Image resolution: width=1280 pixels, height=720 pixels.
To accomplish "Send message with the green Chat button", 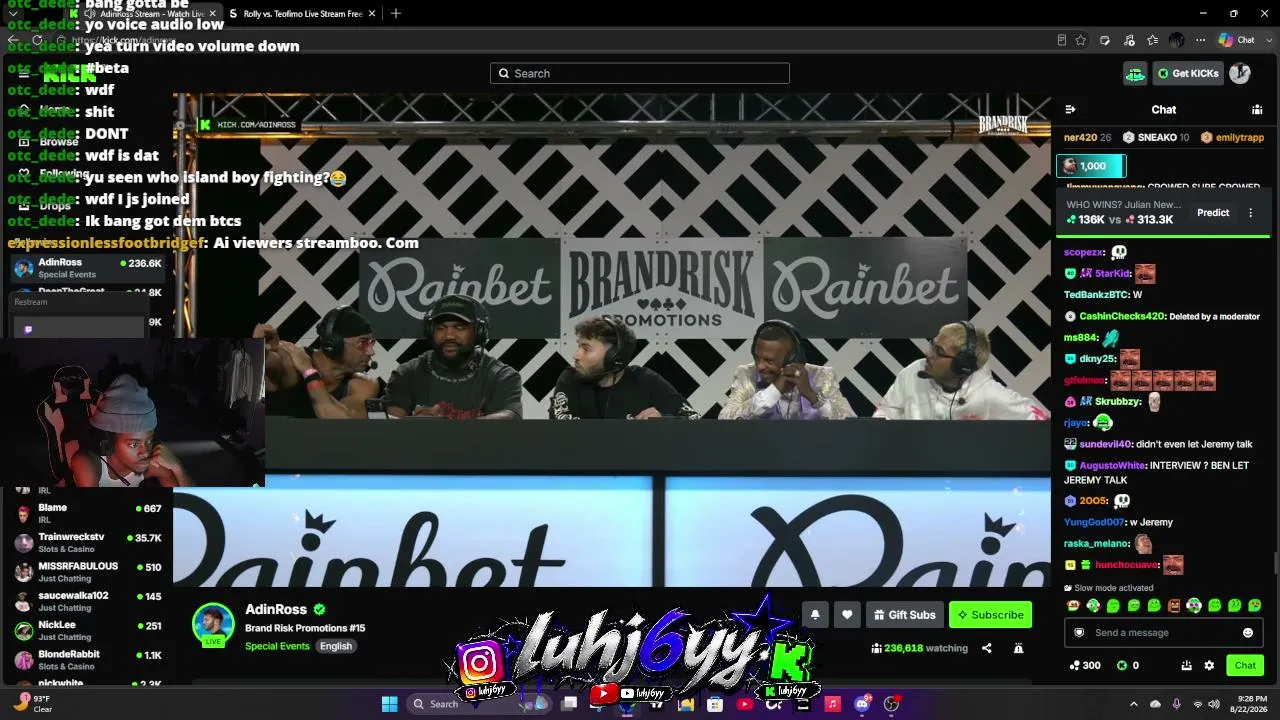I will 1245,666.
